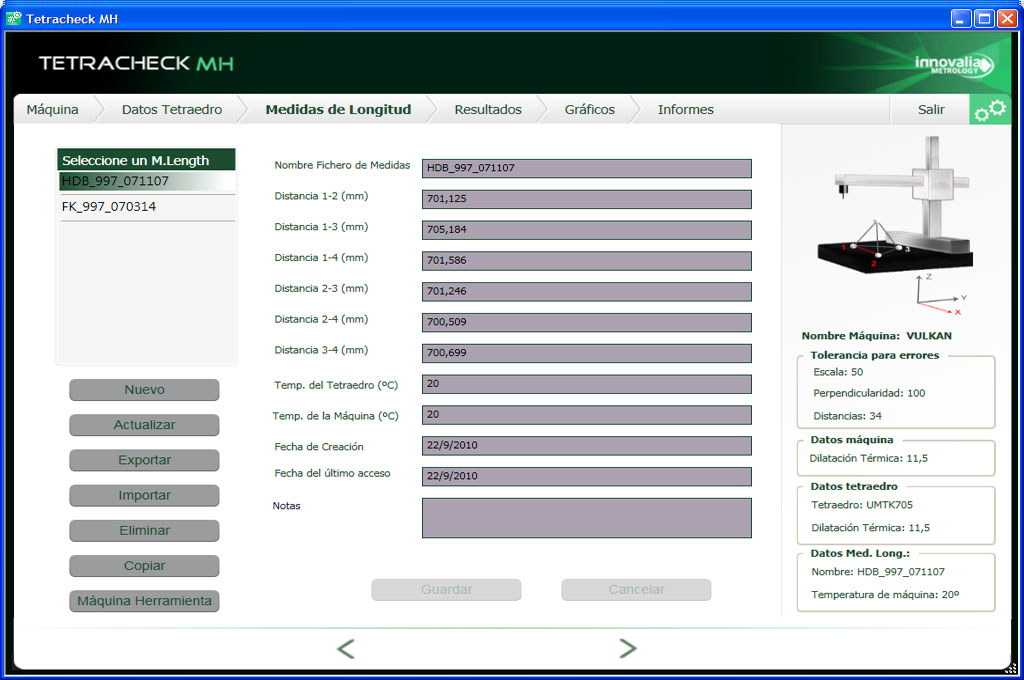Open the Gráficos tab
Screen dimensions: 1024x680
point(589,110)
